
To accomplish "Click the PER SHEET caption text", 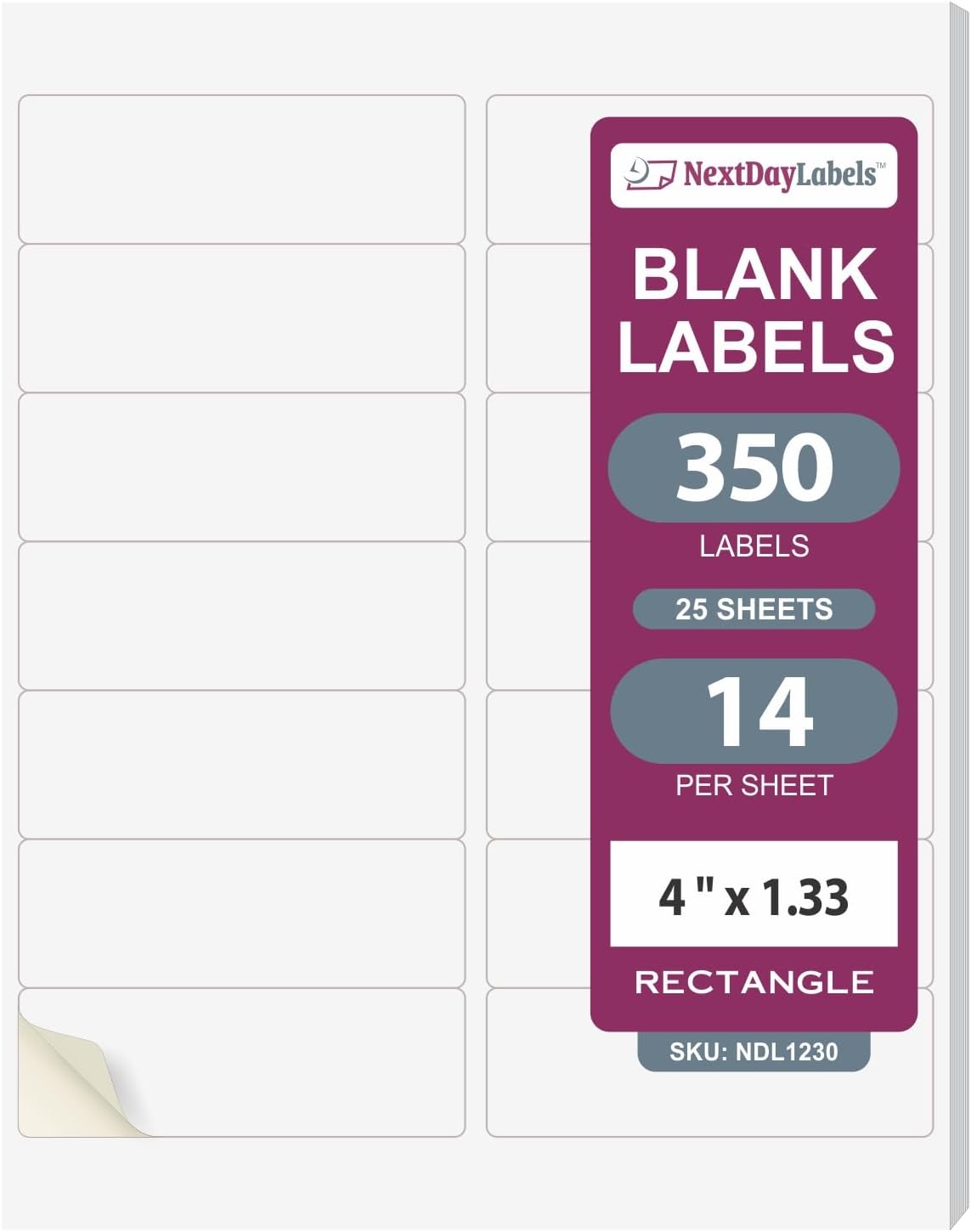I will tap(754, 786).
